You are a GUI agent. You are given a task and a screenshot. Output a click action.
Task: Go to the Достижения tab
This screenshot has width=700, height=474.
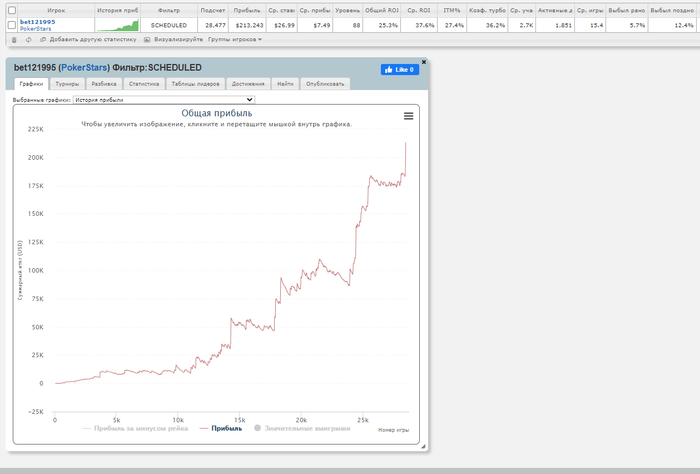pos(248,84)
